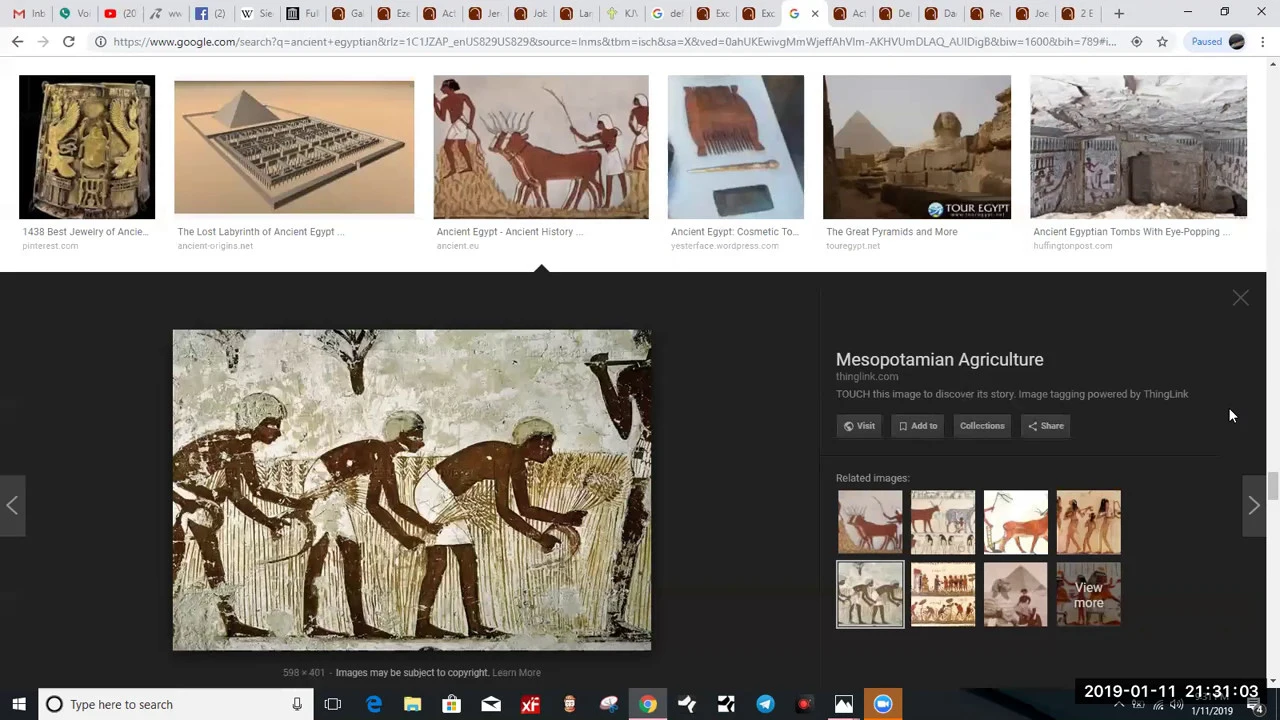Viewport: 1280px width, 720px height.
Task: Close the image preview panel
Action: [x=1240, y=298]
